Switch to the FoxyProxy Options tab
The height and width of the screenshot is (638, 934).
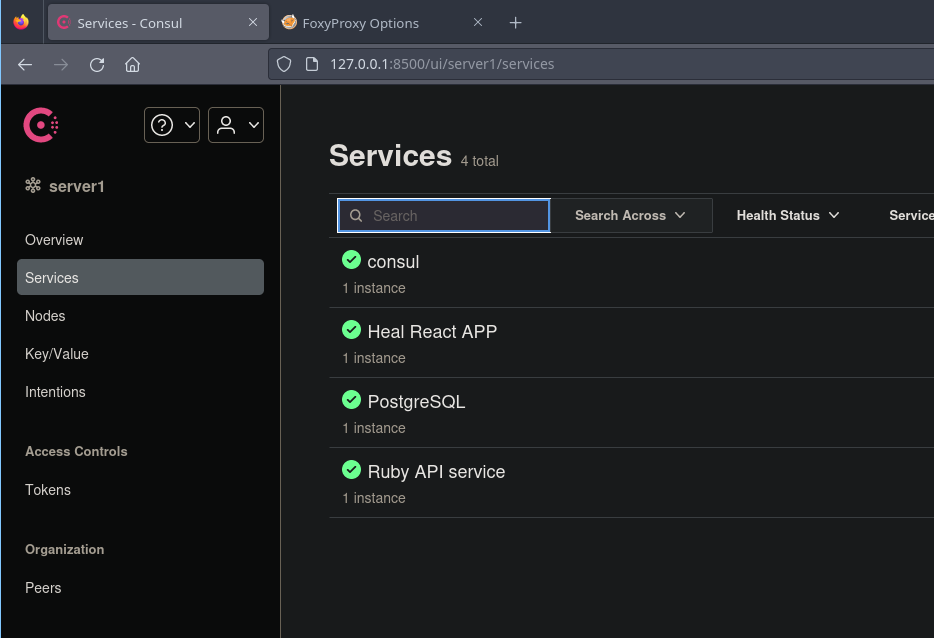(x=381, y=23)
